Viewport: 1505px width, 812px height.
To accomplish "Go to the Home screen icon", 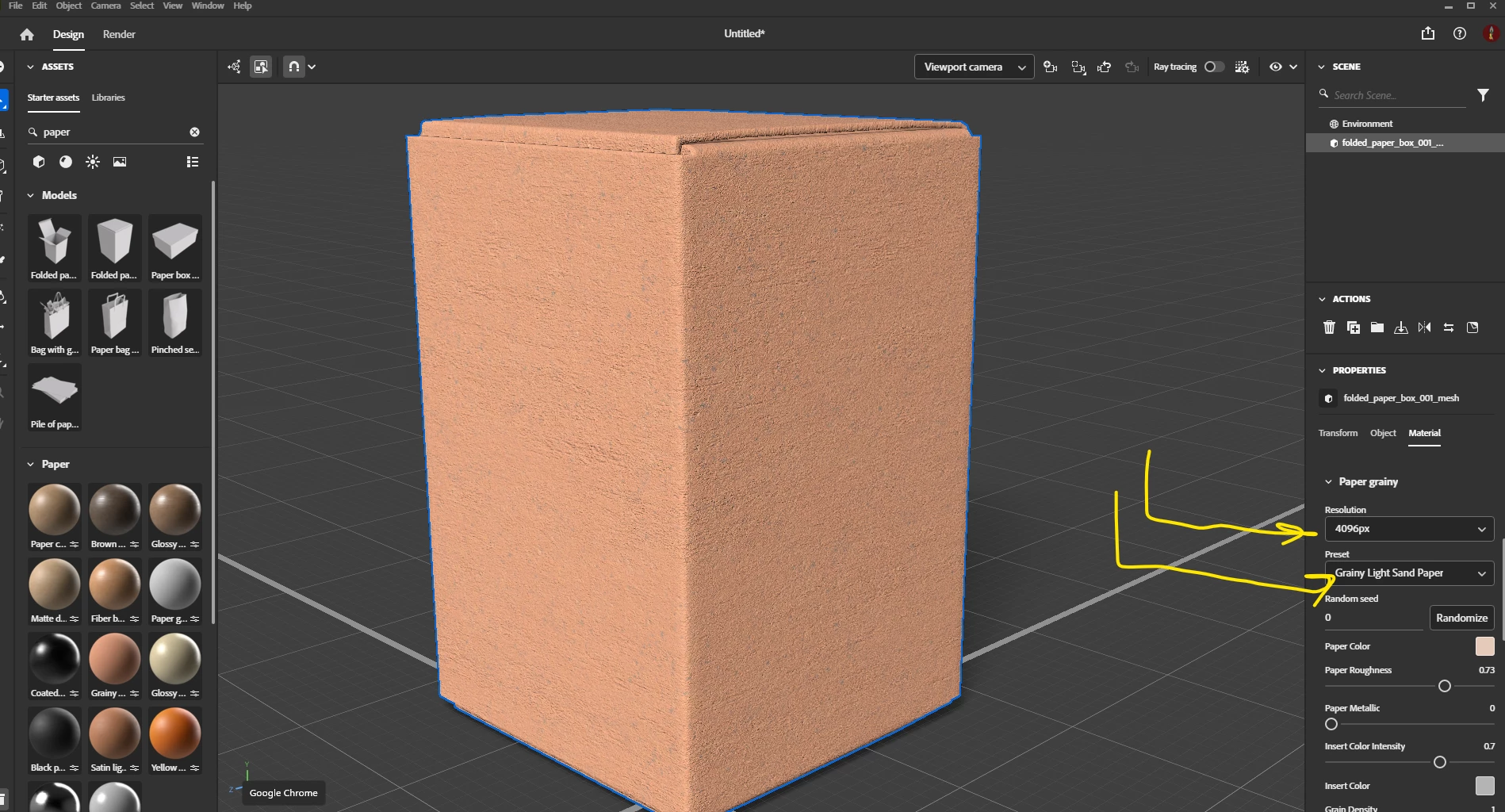I will (27, 34).
